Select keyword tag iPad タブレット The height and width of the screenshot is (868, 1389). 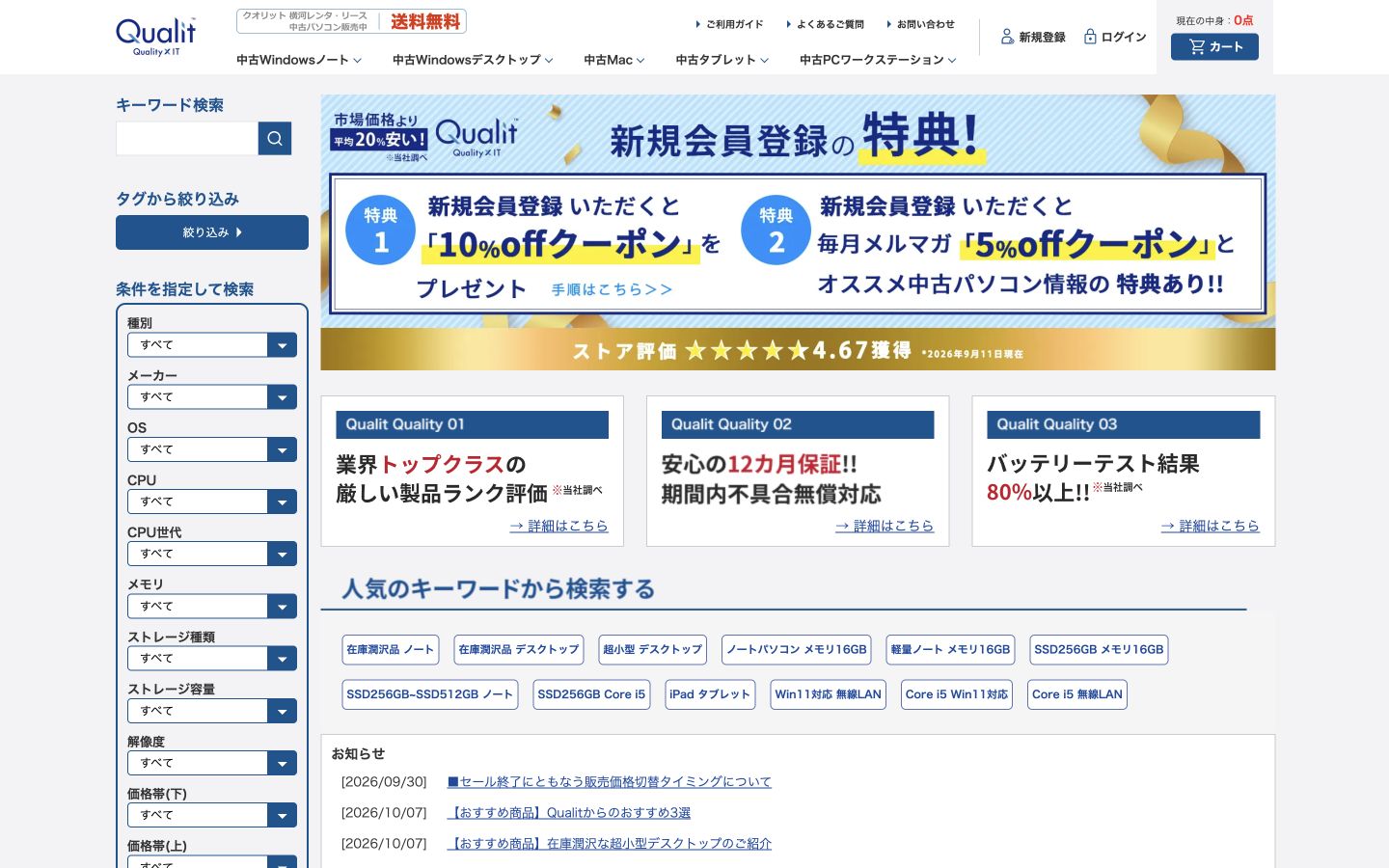(x=710, y=694)
